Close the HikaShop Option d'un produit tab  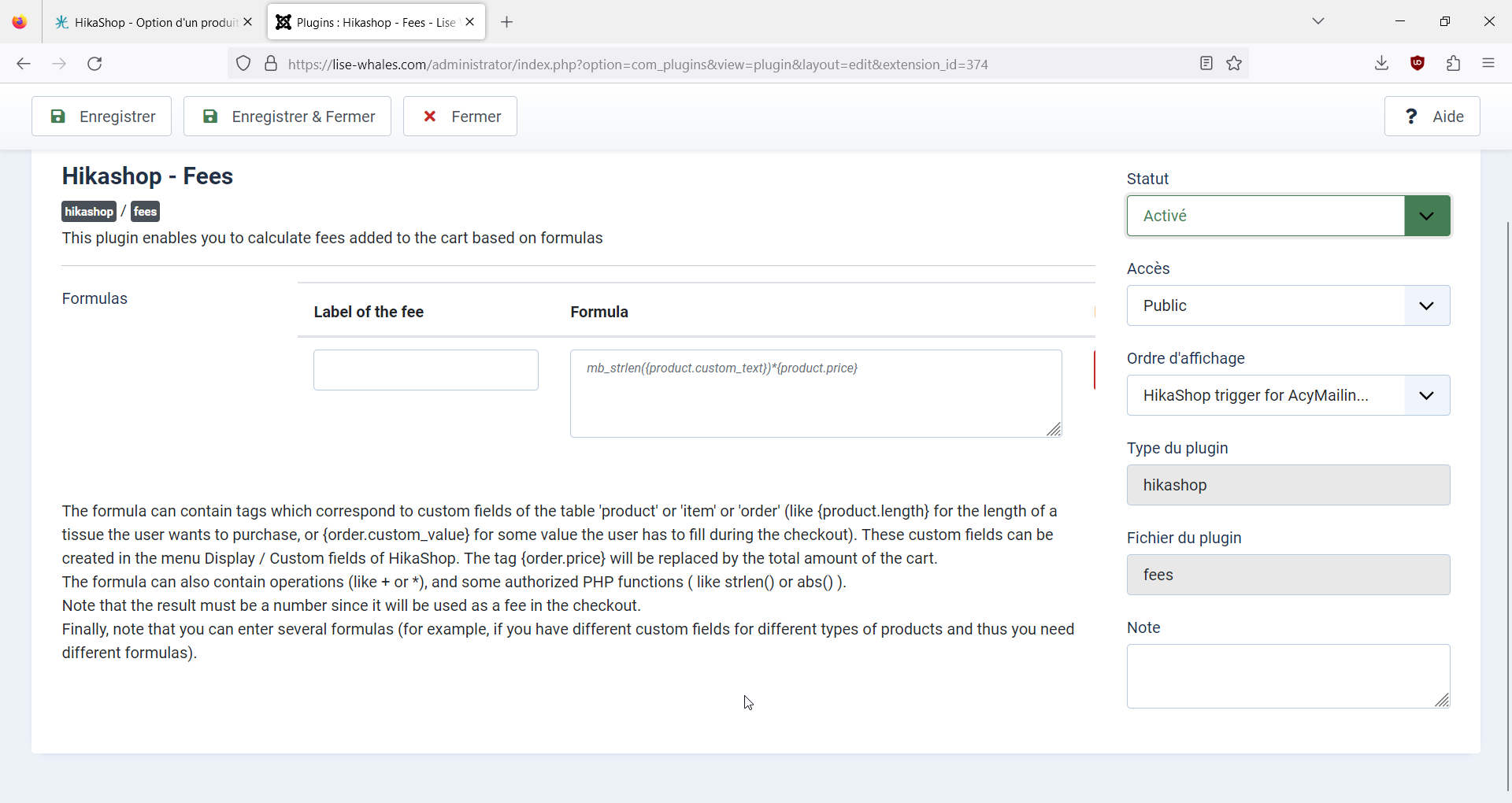pyautogui.click(x=248, y=22)
